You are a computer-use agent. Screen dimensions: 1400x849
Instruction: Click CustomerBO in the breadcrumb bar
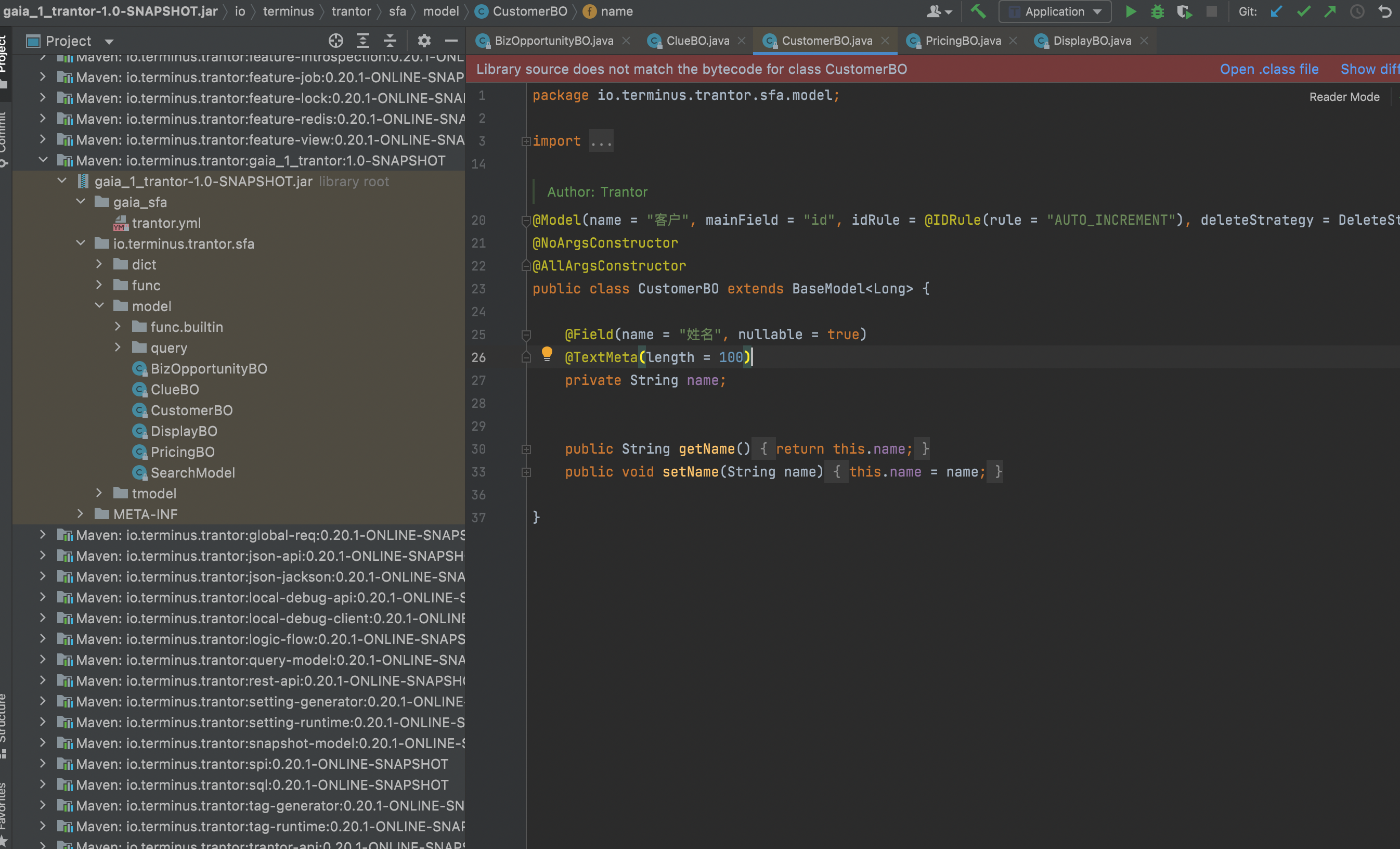pos(522,11)
